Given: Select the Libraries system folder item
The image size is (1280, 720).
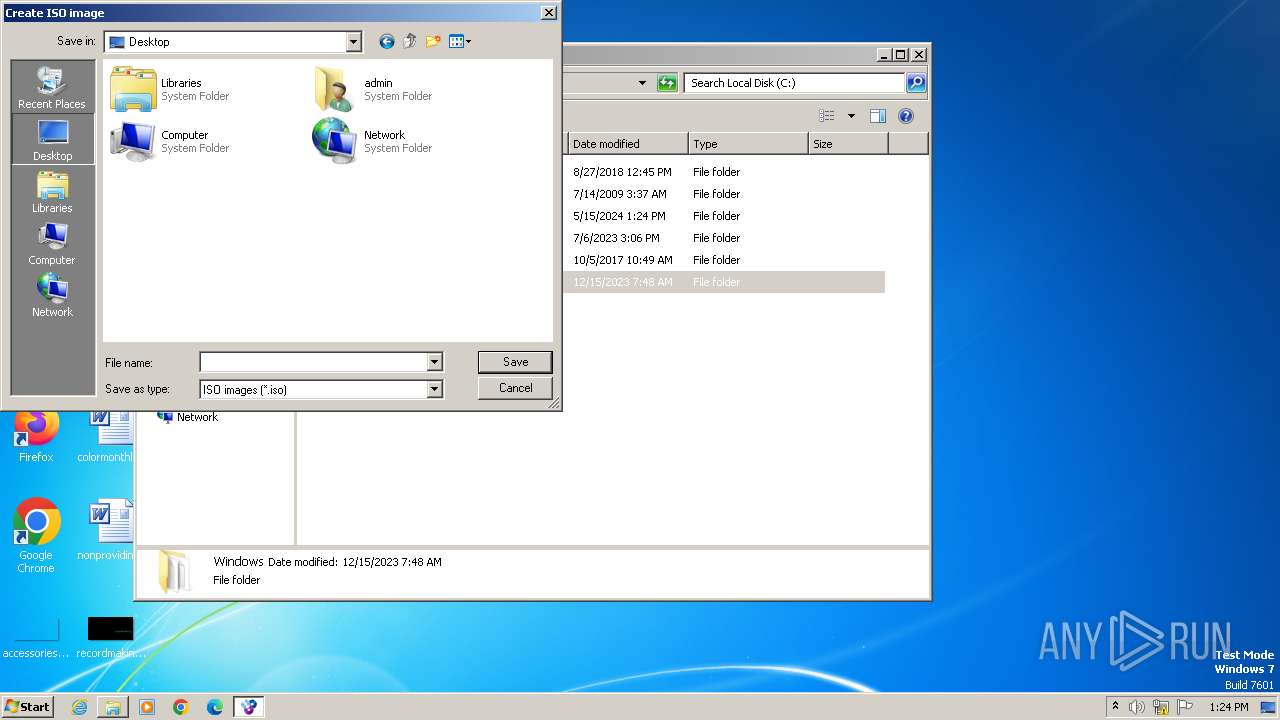Looking at the screenshot, I should [x=170, y=89].
